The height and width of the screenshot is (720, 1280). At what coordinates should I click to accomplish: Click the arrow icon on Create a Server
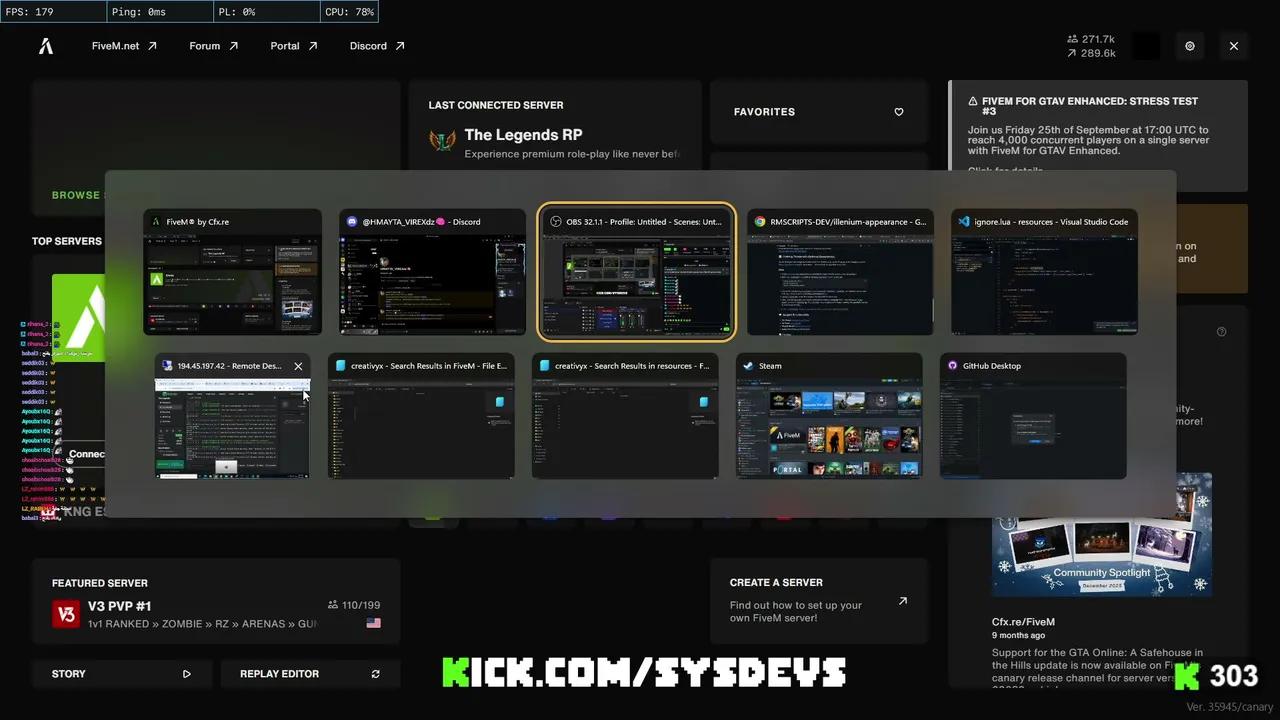point(903,601)
